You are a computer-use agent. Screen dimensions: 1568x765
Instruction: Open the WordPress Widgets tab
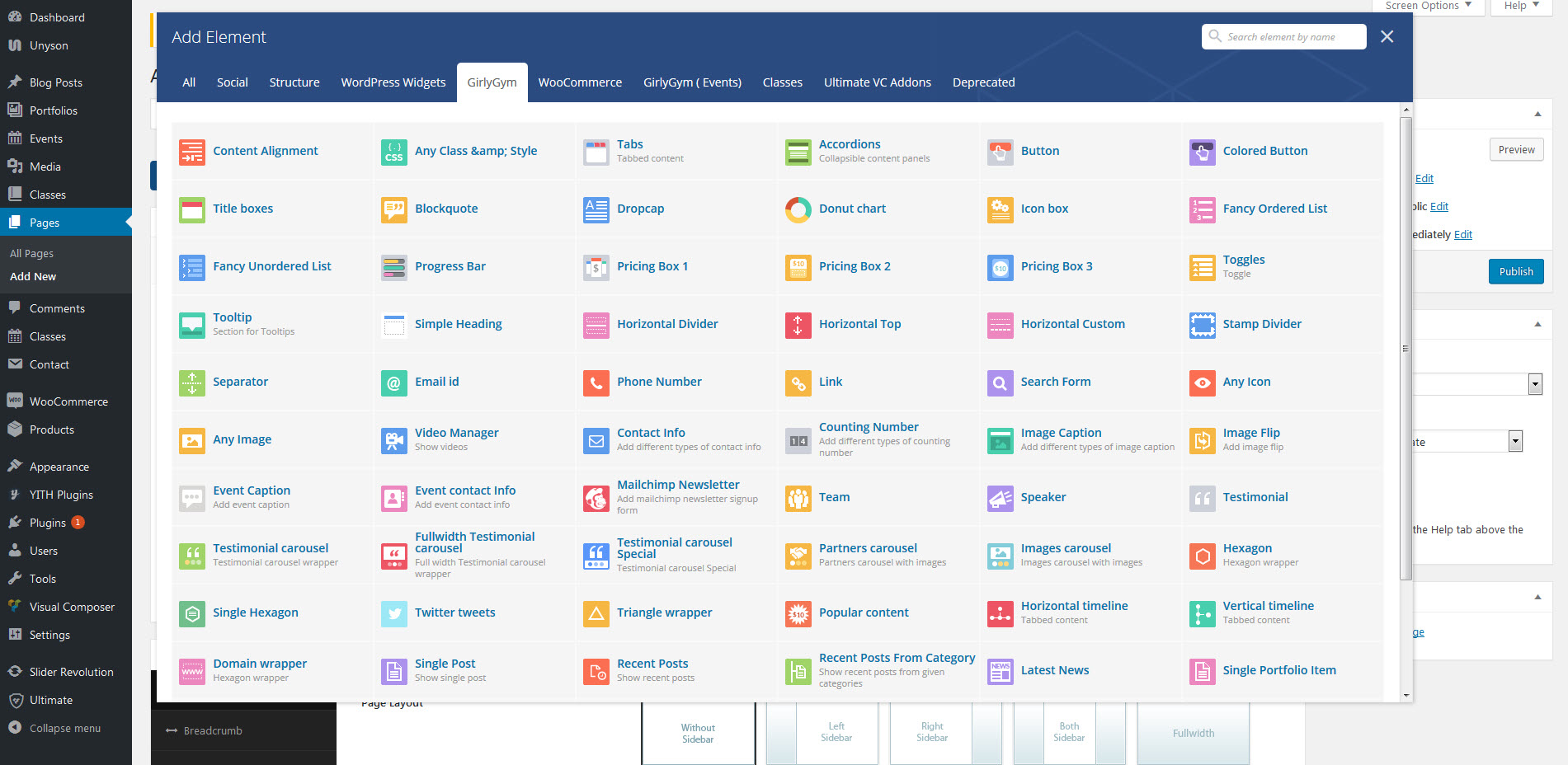tap(393, 82)
